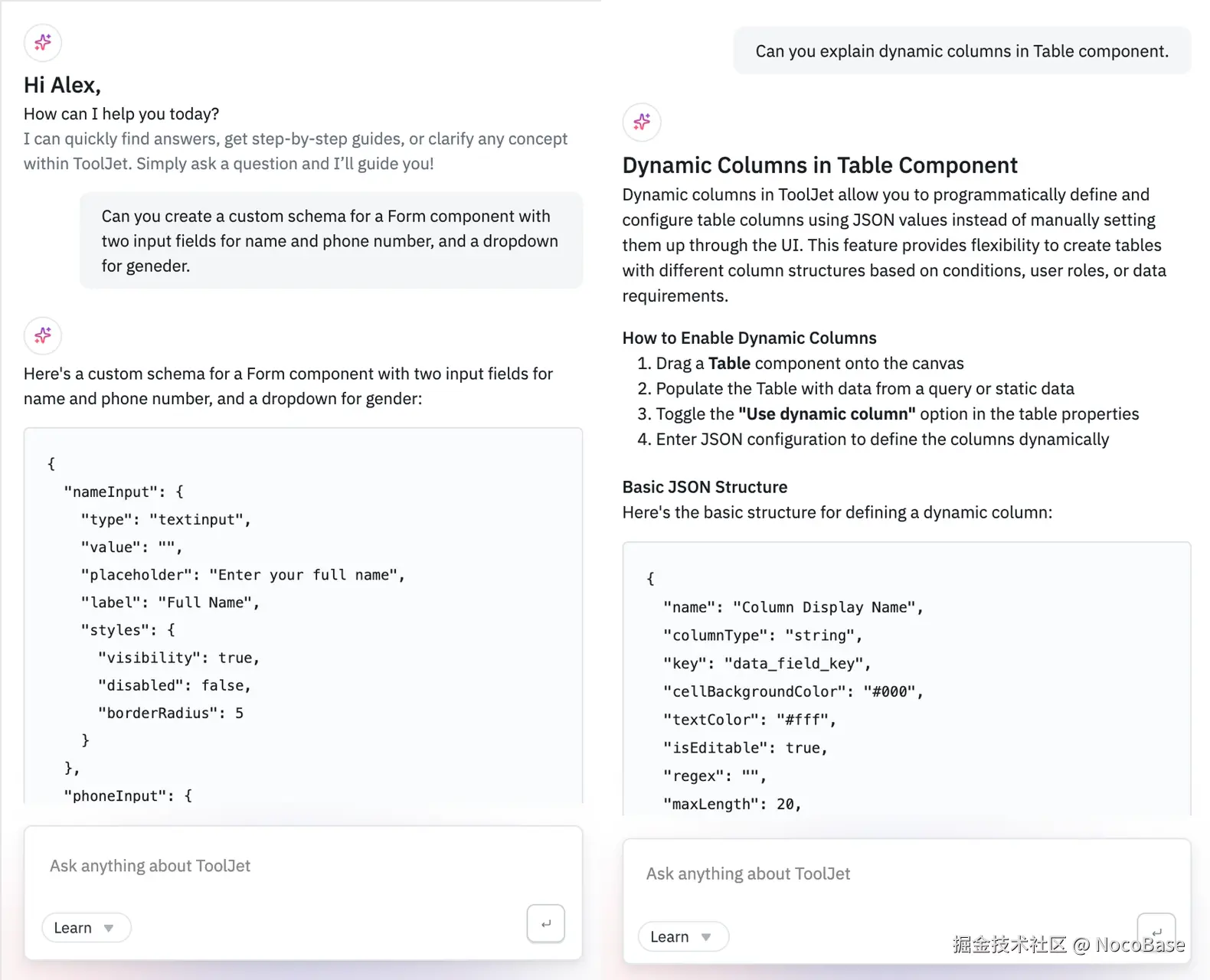Image resolution: width=1210 pixels, height=980 pixels.
Task: Expand the Learn dropdown in the Dynamic Columns chat
Action: coord(682,937)
